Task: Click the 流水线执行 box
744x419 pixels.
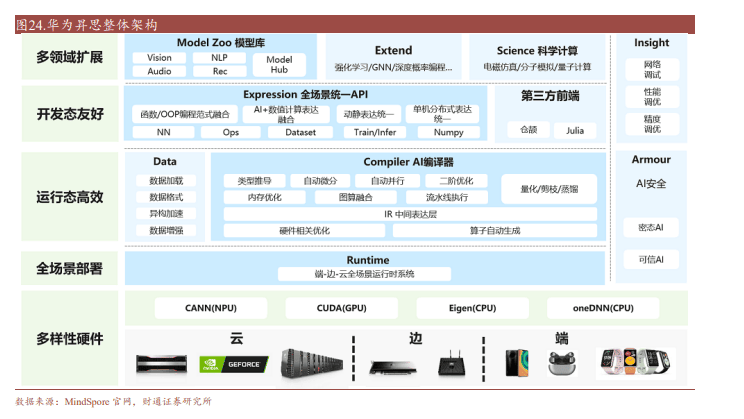Action: 447,197
